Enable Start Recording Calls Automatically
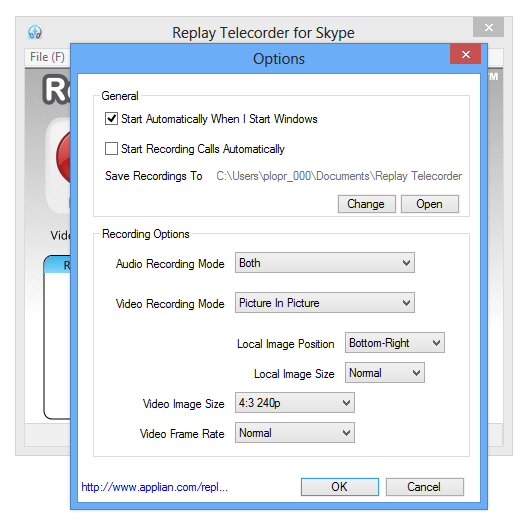This screenshot has height=521, width=527. click(111, 149)
